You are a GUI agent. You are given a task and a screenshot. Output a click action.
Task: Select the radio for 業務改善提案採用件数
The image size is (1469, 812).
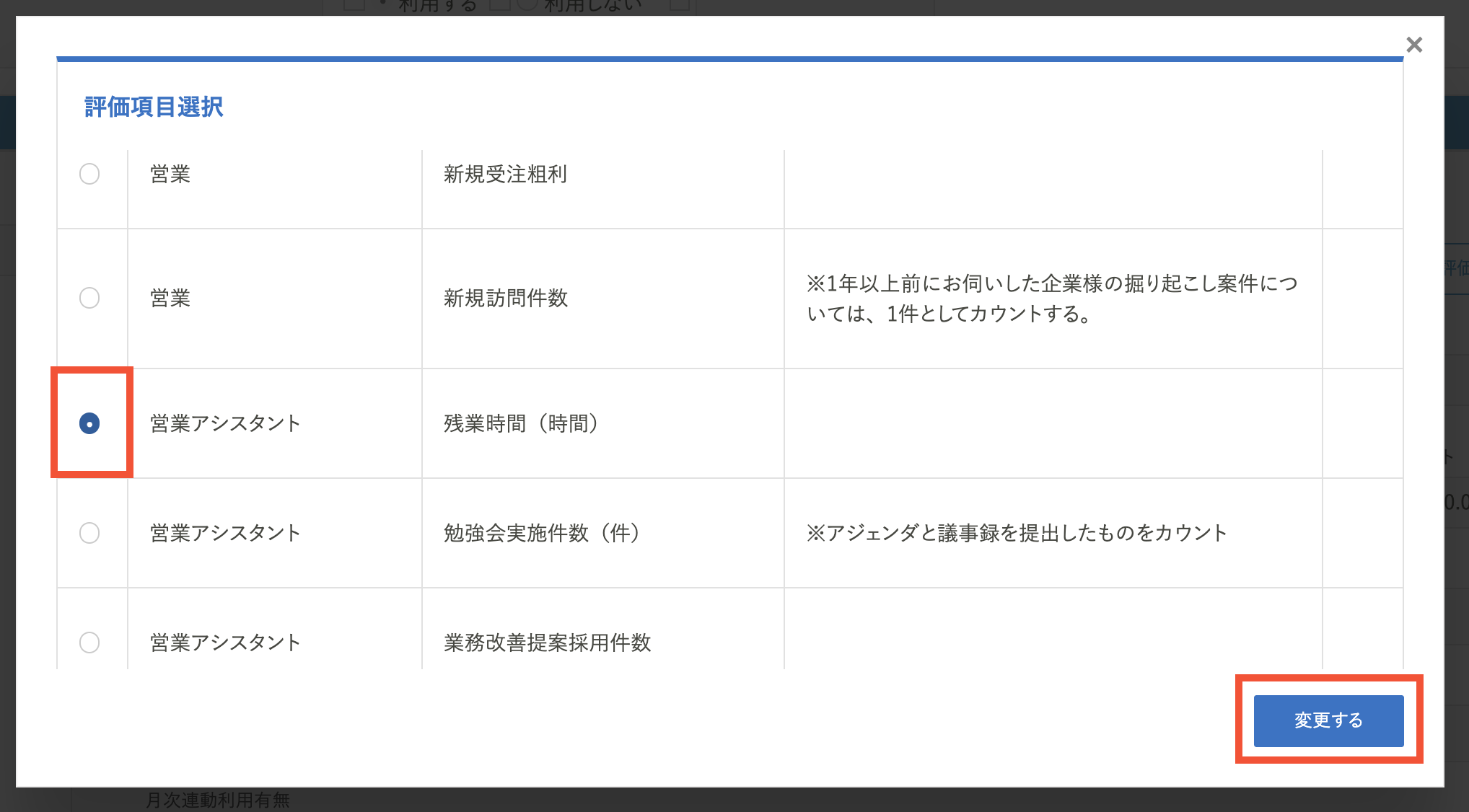point(89,643)
